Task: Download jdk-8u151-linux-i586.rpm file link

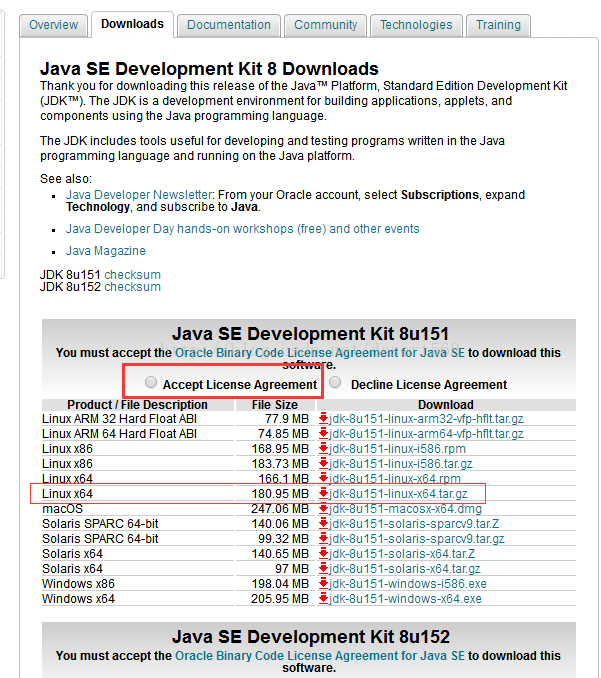Action: (x=397, y=449)
